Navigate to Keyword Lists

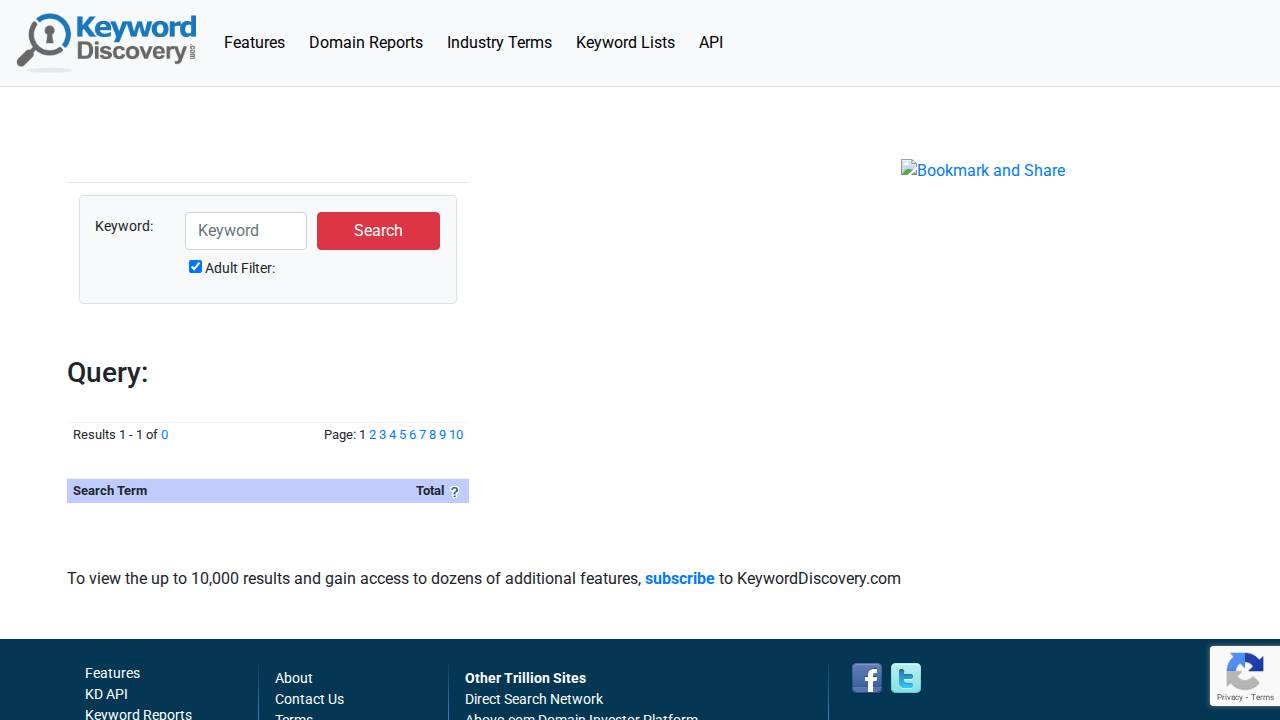[x=625, y=42]
